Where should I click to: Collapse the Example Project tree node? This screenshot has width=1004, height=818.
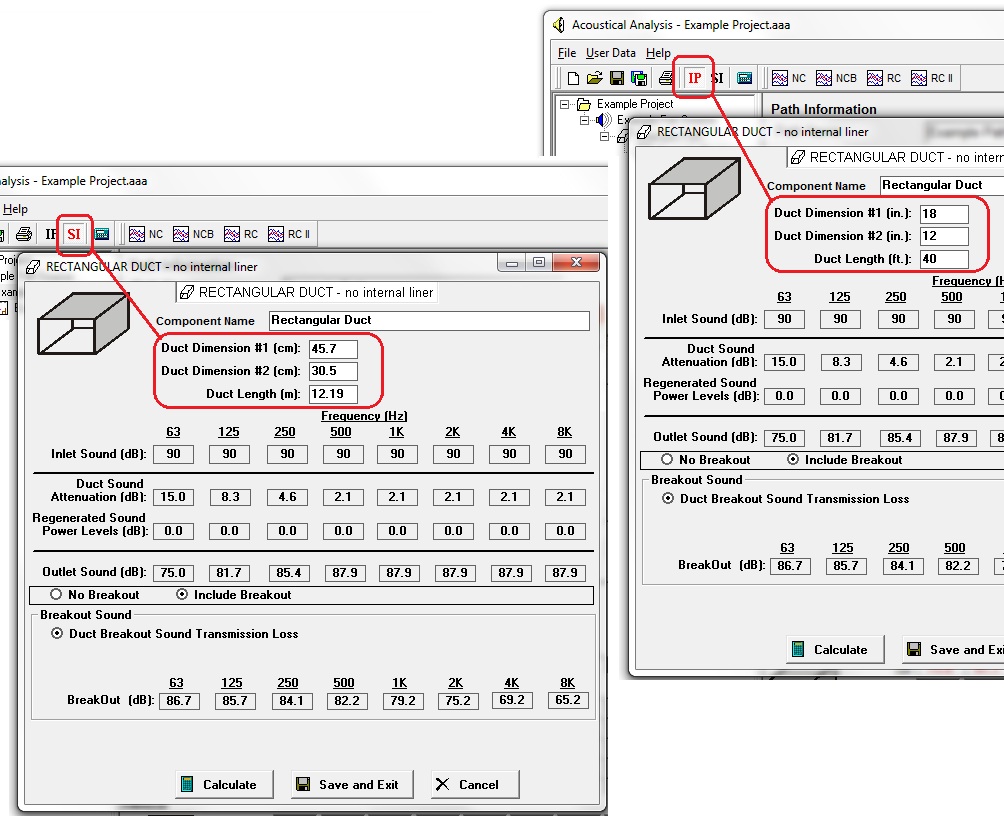click(564, 104)
